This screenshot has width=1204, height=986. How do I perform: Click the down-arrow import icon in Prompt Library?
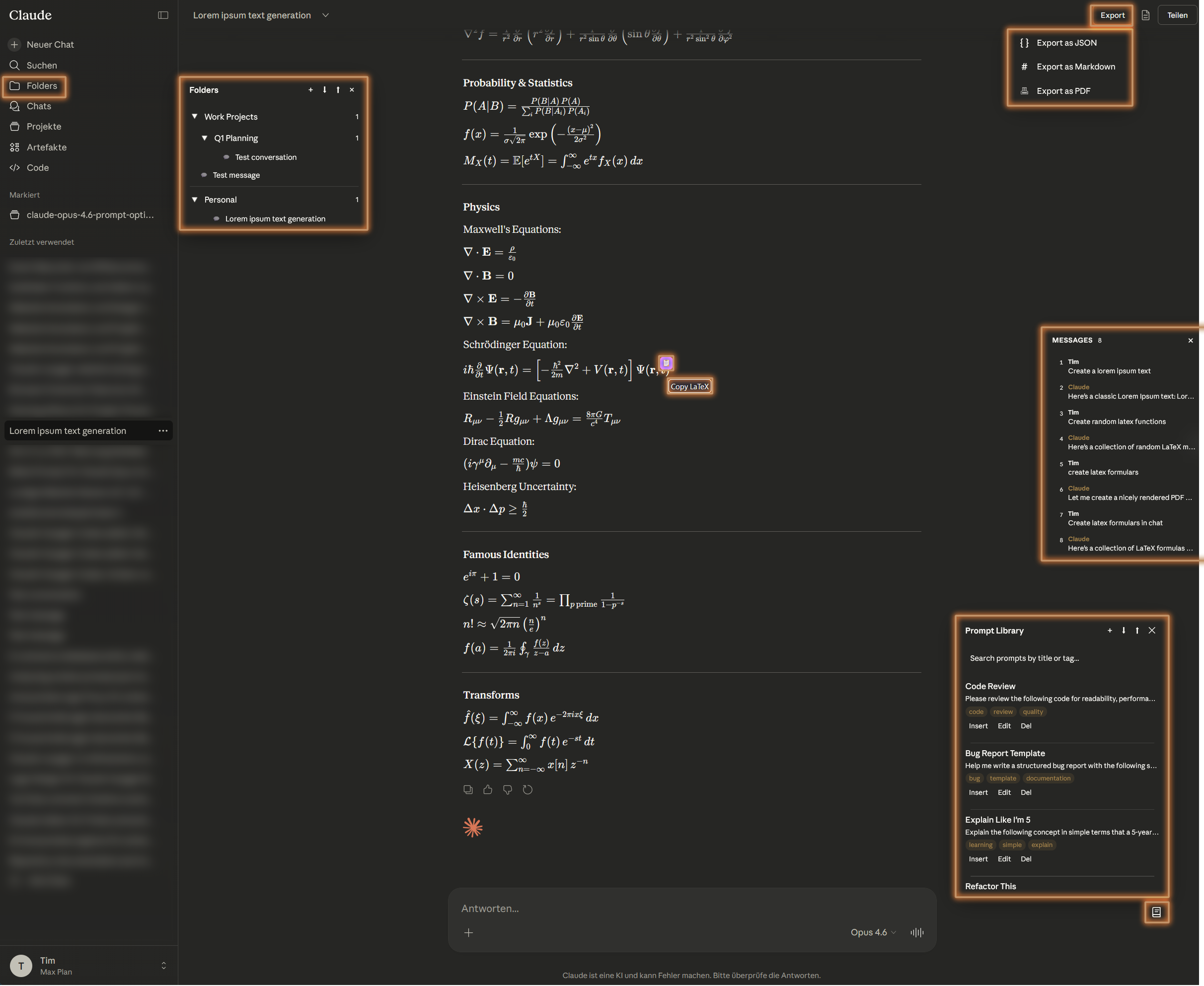coord(1124,631)
